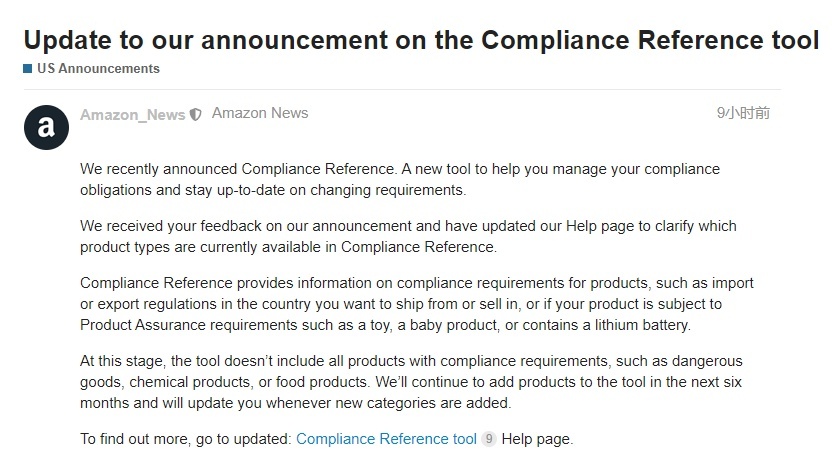Screen dimensions: 832x455
Task: Click the paragraph starting 'Compliance Reference provides information'
Action: point(417,304)
